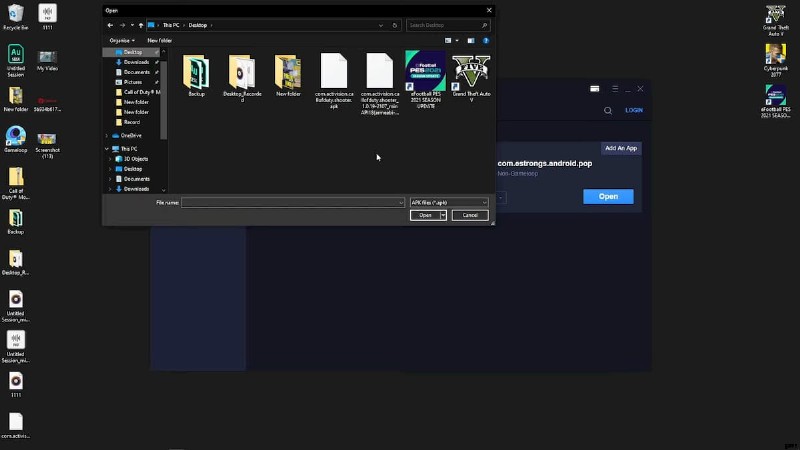Click the File name input field
This screenshot has width=800, height=450.
tap(292, 203)
